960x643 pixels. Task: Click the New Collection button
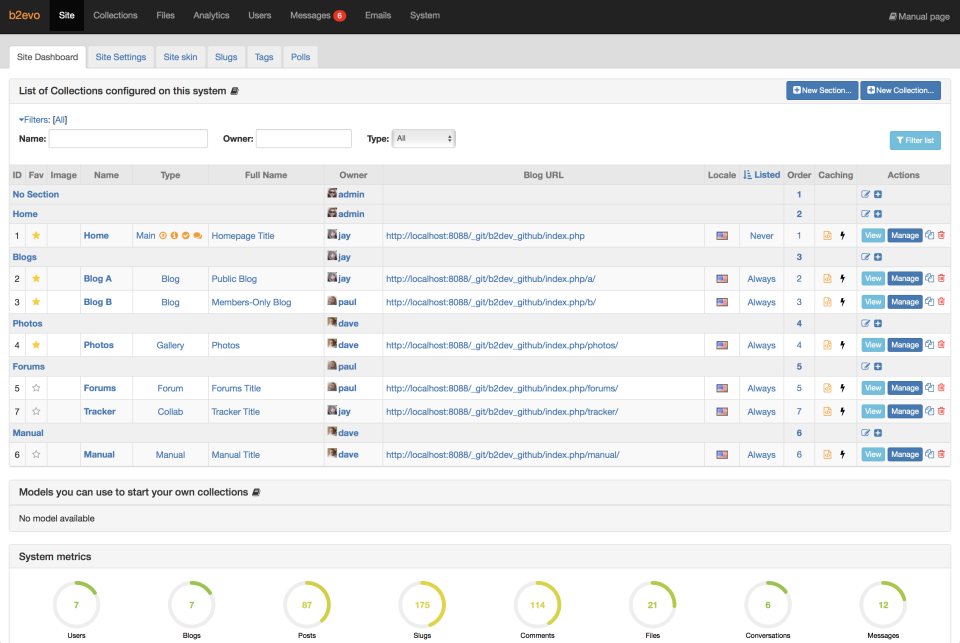[x=900, y=91]
